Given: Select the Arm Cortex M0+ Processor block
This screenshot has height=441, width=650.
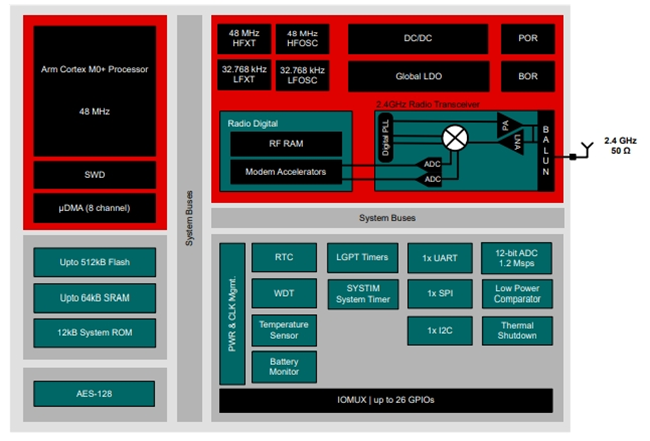Looking at the screenshot, I should pos(95,91).
